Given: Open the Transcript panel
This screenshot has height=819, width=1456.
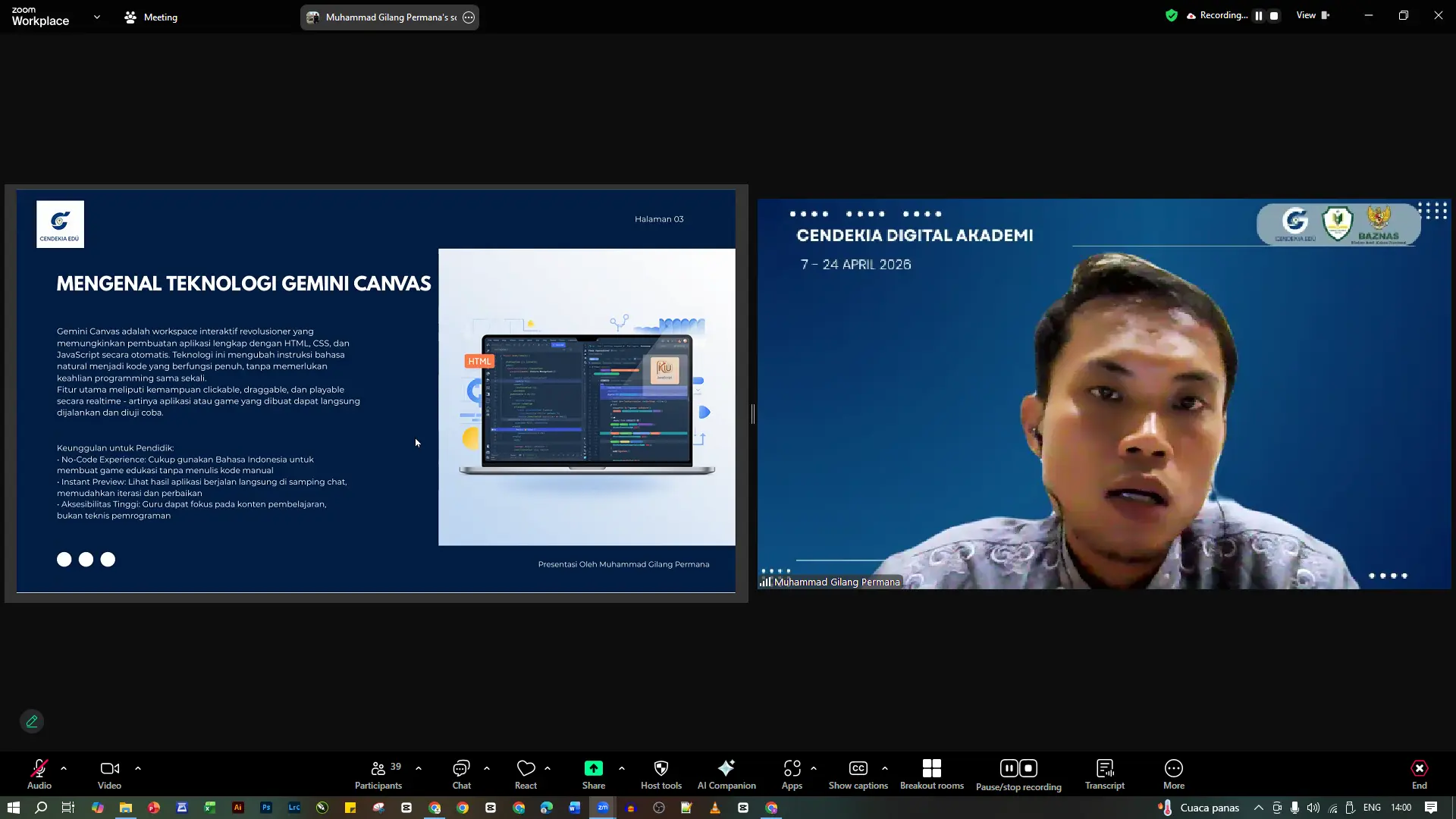Looking at the screenshot, I should (x=1105, y=774).
